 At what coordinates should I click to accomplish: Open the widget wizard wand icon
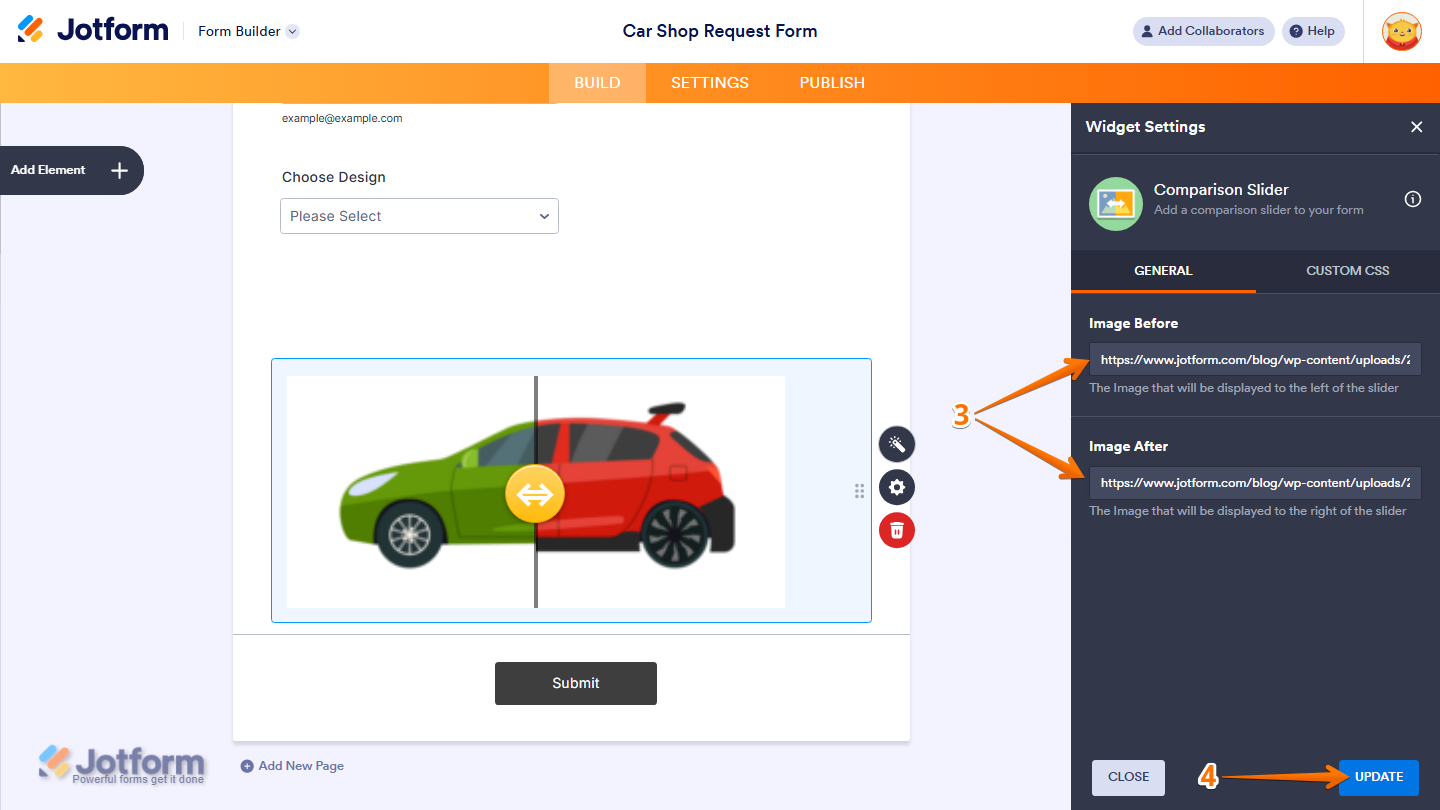pyautogui.click(x=897, y=444)
